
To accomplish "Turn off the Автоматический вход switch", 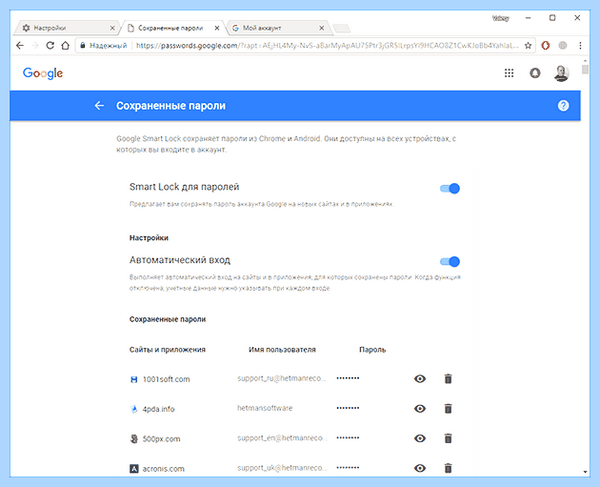I will click(450, 261).
